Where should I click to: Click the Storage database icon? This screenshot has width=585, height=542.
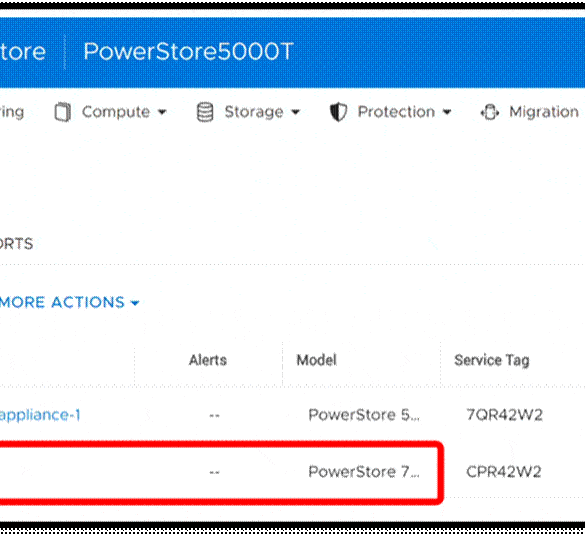(205, 112)
